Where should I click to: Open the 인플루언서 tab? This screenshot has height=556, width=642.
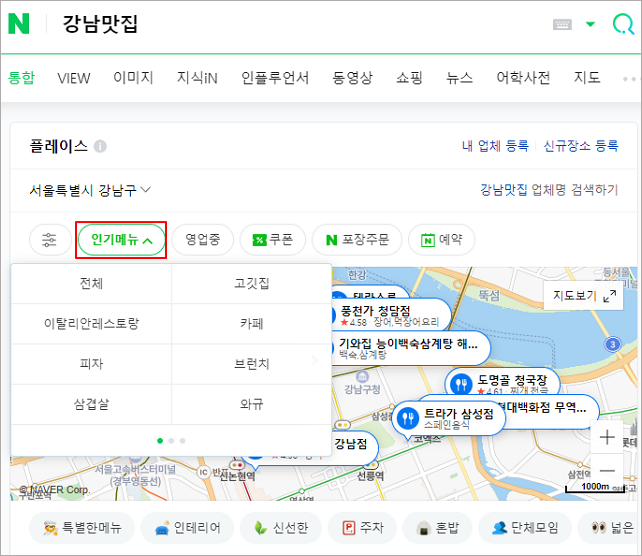point(275,77)
